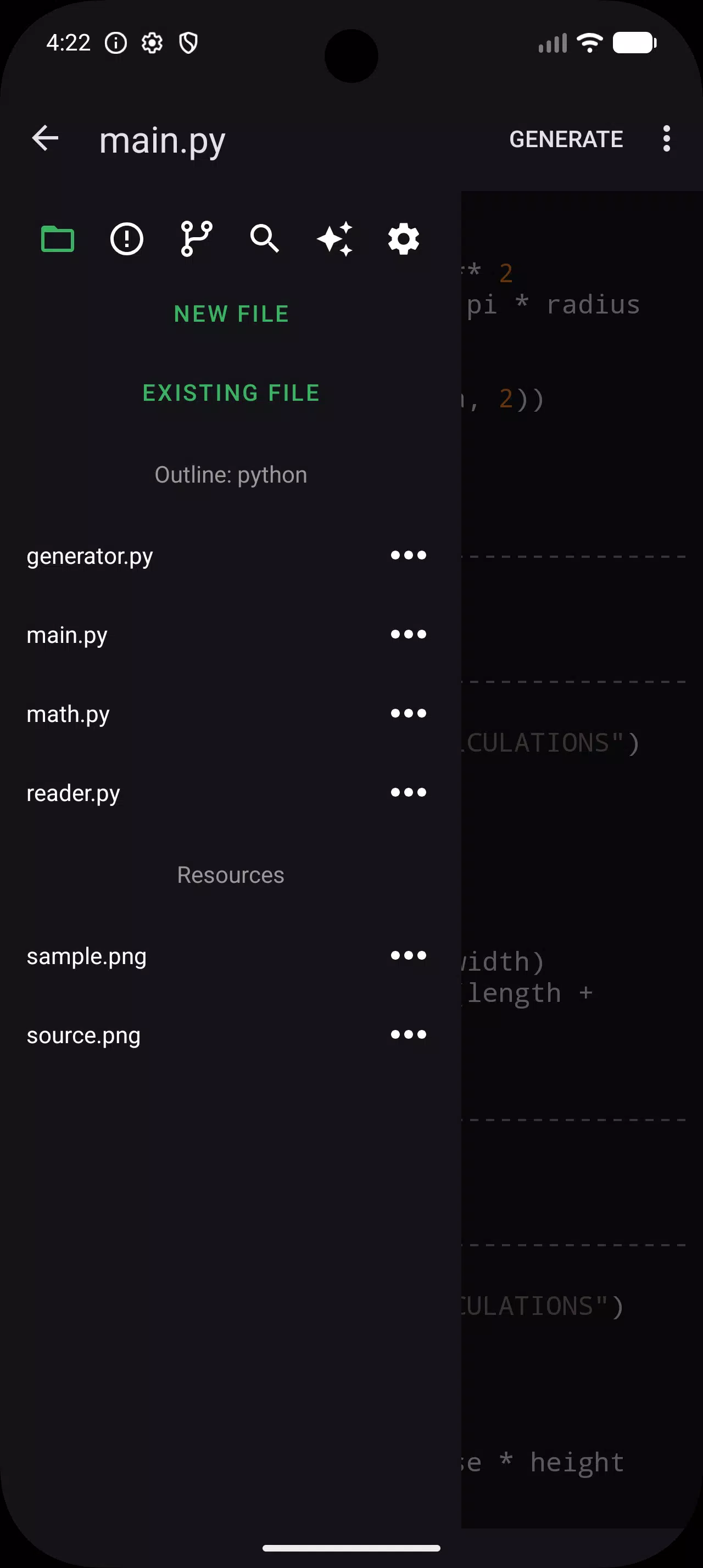Tap the back arrow
703x1568 pixels.
pos(45,138)
